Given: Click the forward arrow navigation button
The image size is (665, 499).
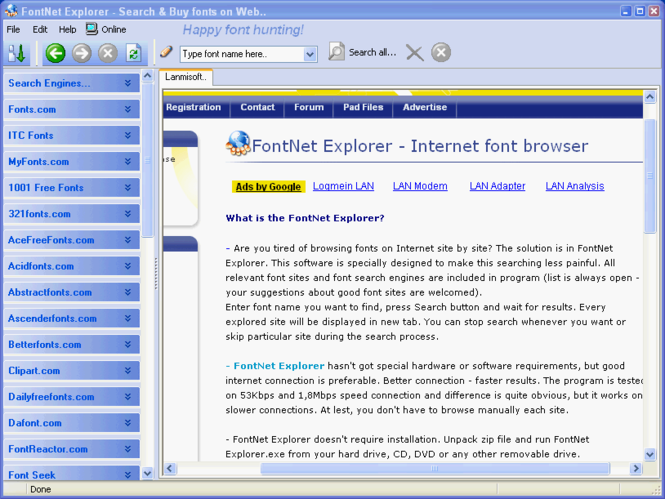Looking at the screenshot, I should pyautogui.click(x=81, y=53).
